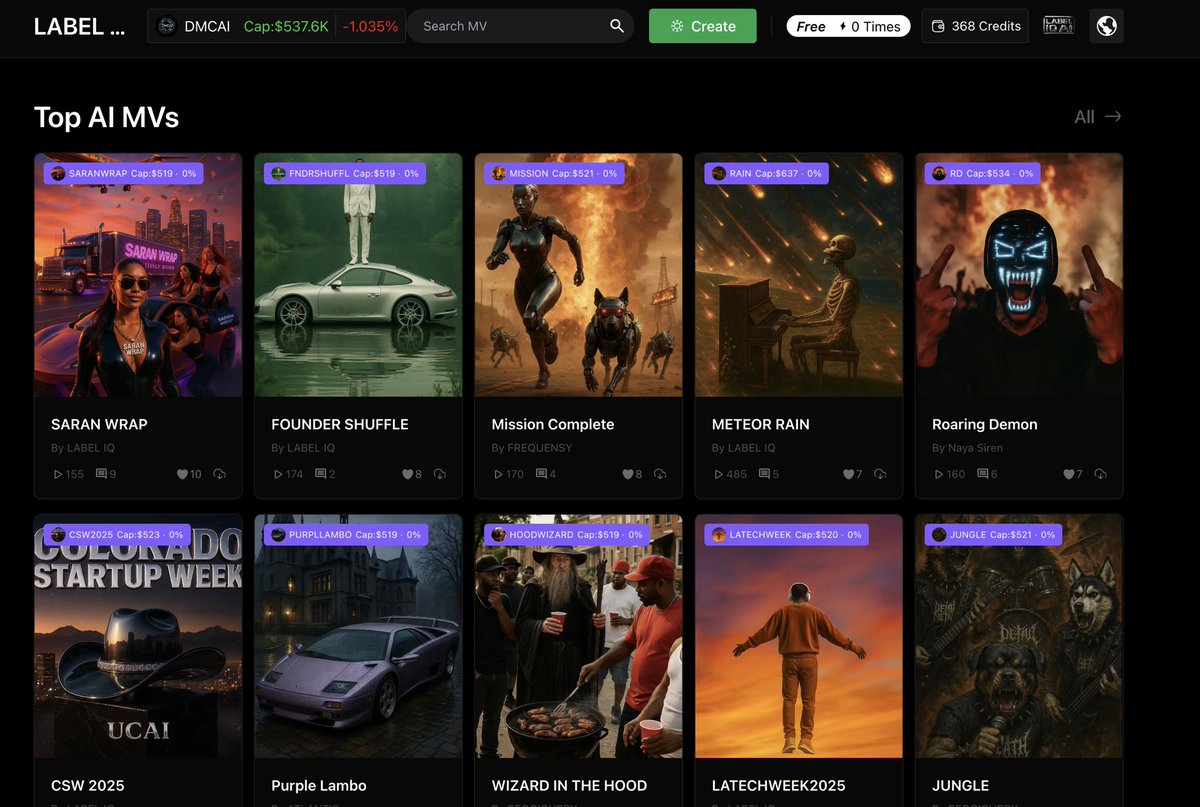Image resolution: width=1200 pixels, height=807 pixels.
Task: Click the search magnifier icon
Action: 617,26
